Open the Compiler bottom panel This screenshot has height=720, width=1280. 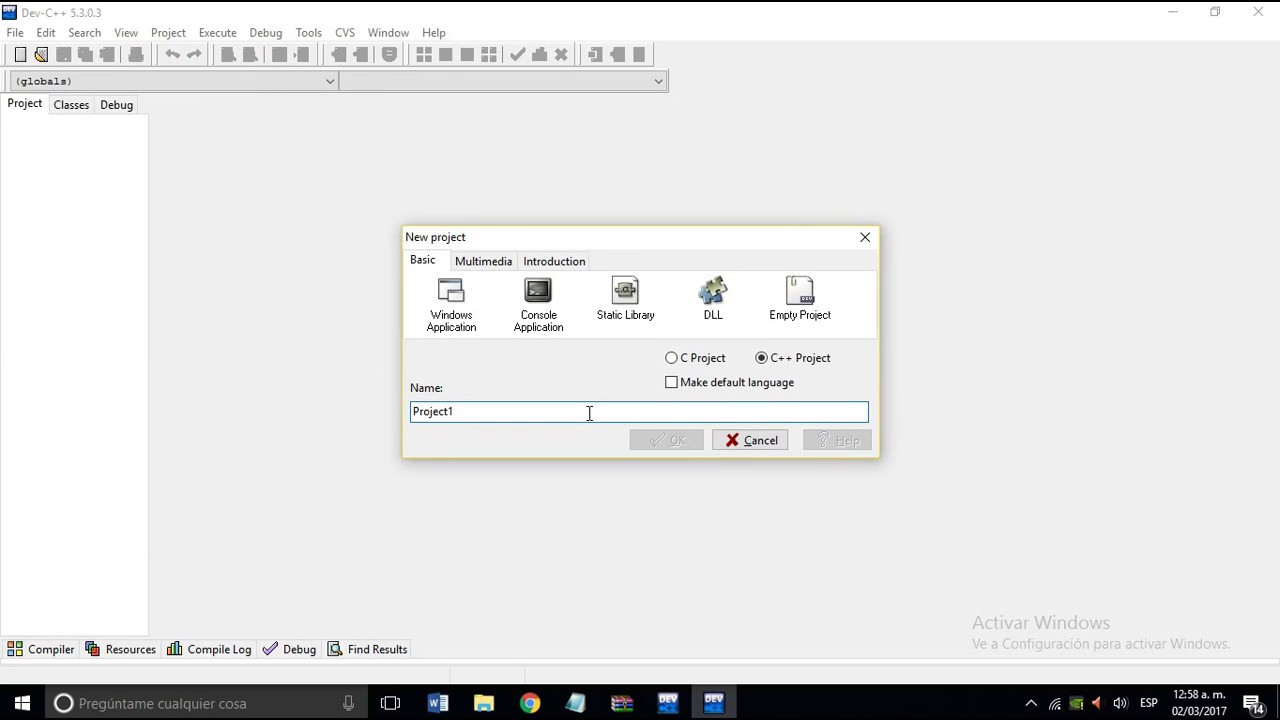(x=41, y=649)
